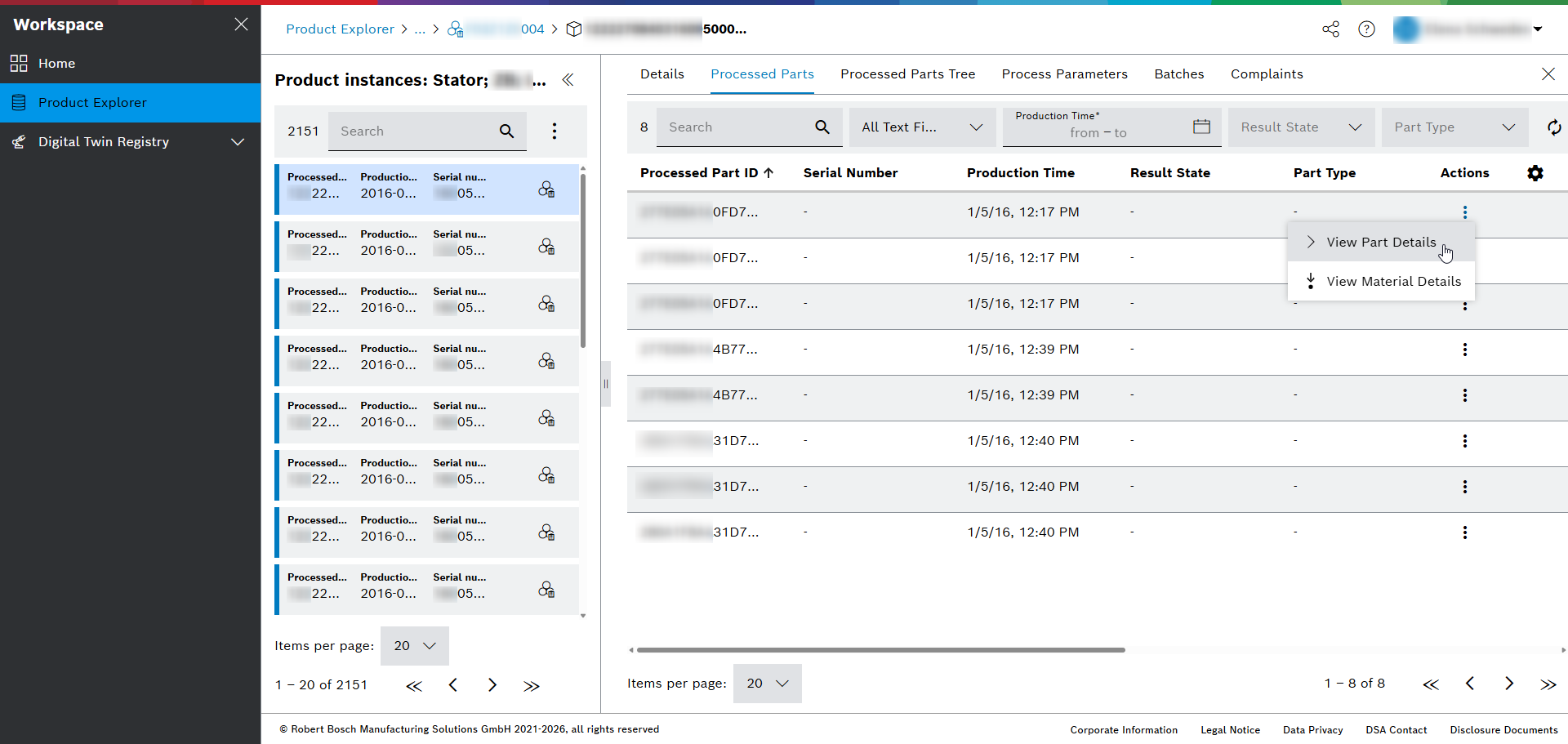
Task: Open Product Explorer breadcrumb link
Action: [340, 29]
